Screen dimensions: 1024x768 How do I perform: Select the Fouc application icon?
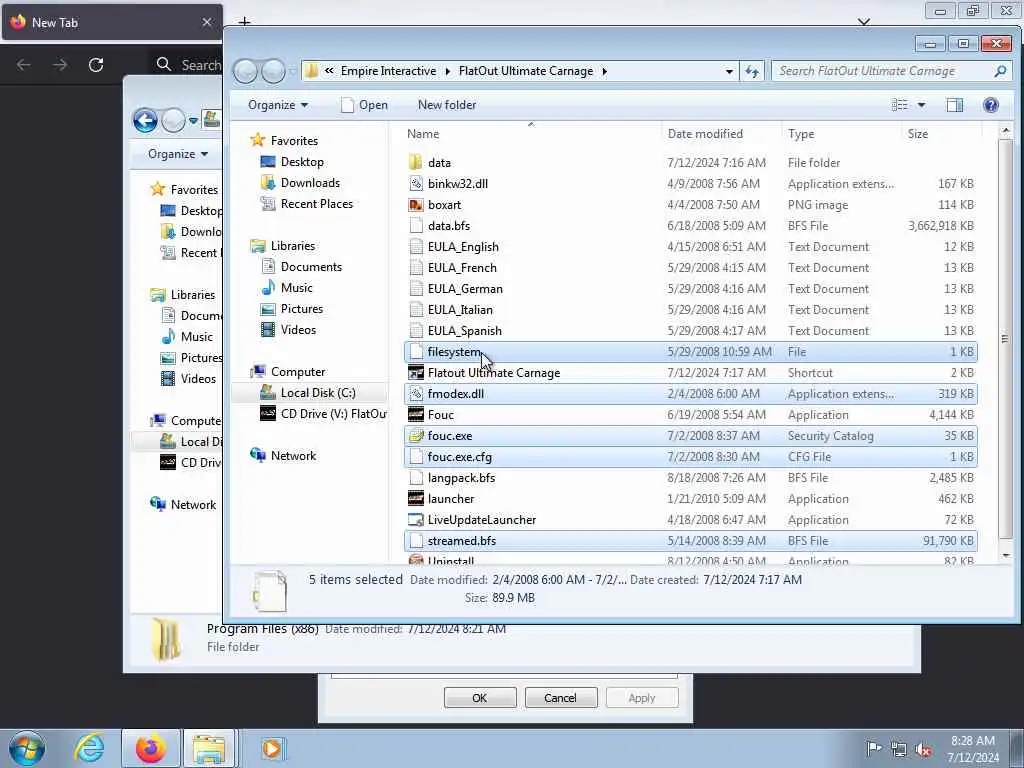(x=415, y=415)
